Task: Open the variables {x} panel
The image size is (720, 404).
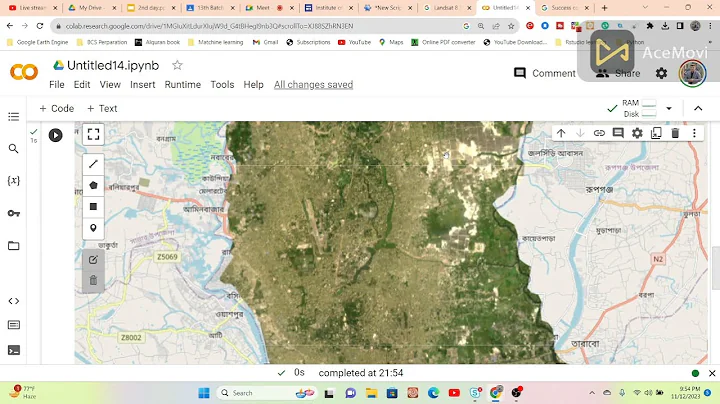Action: pos(14,180)
